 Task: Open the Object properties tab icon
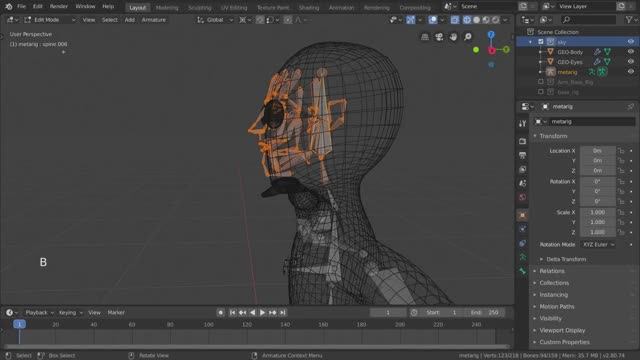pos(522,215)
